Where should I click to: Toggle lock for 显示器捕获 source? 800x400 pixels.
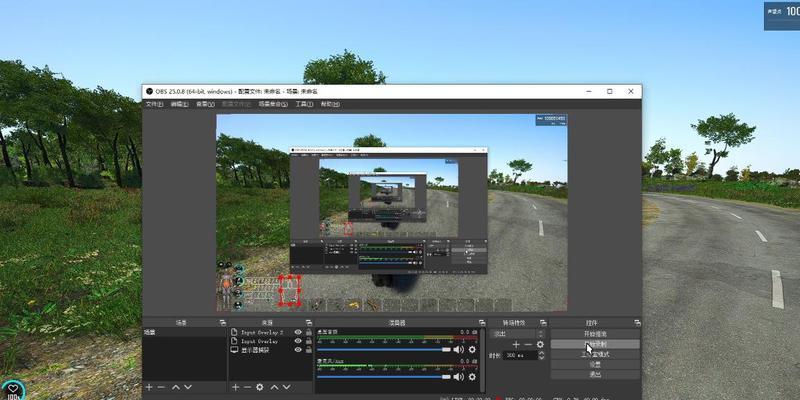308,349
